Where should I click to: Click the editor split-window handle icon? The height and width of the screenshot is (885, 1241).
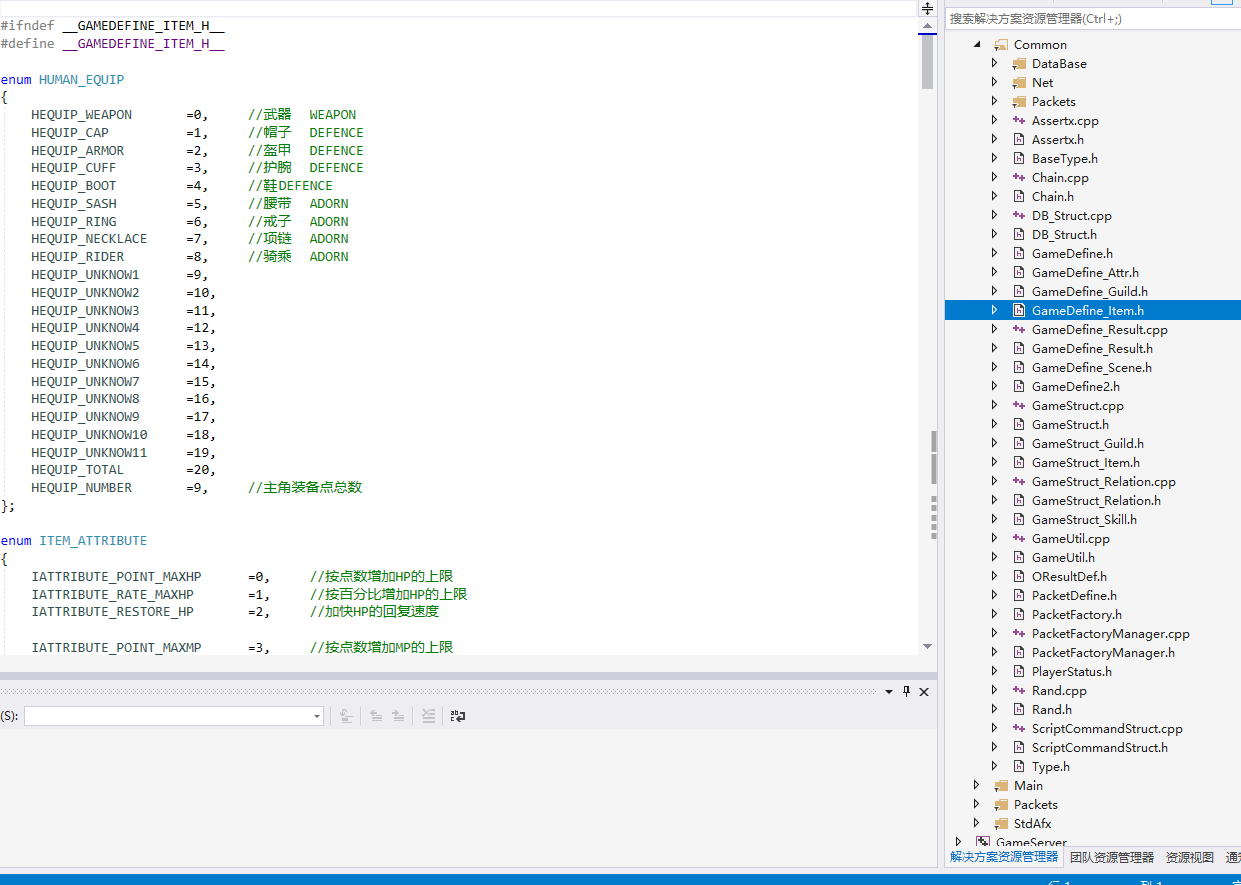(927, 8)
